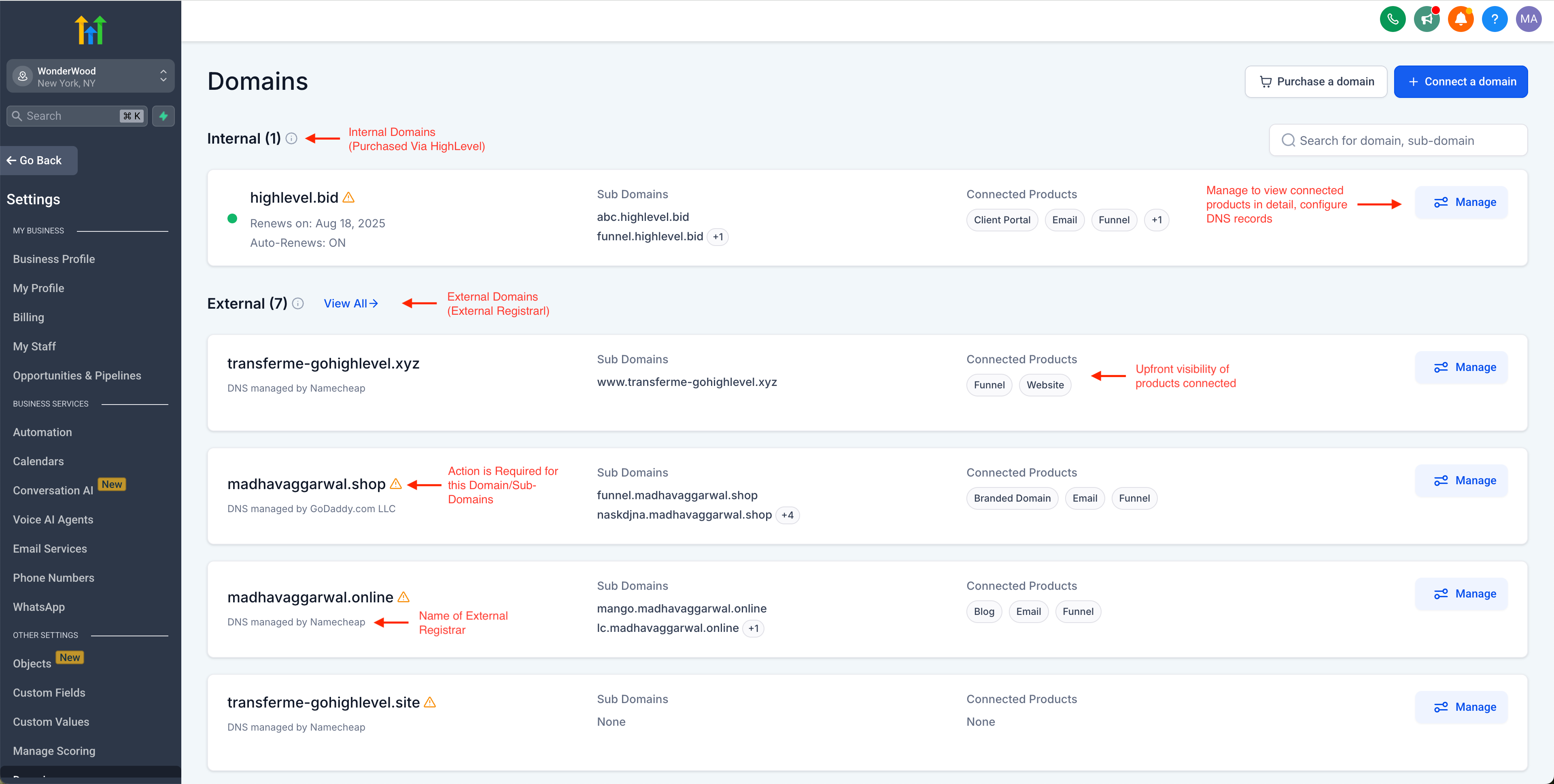Open Business Profile settings
The width and height of the screenshot is (1554, 784).
coord(54,259)
